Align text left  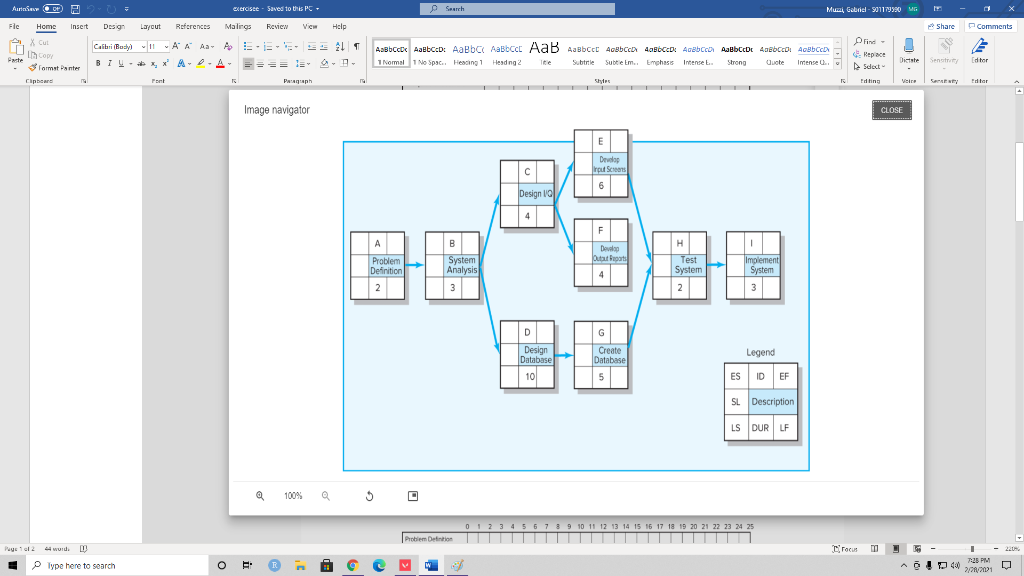248,64
